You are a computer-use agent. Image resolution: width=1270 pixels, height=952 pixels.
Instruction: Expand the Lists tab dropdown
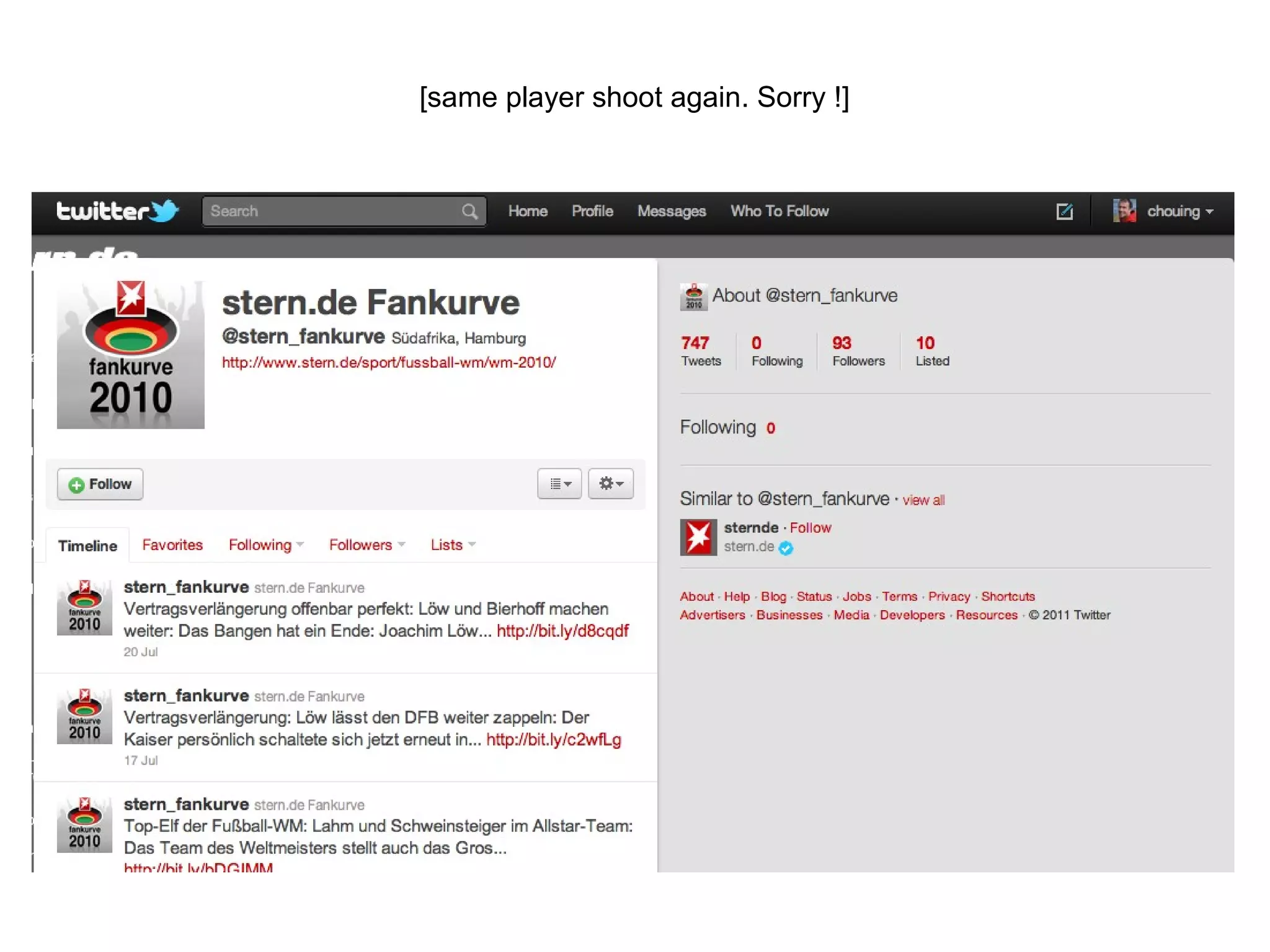(453, 545)
